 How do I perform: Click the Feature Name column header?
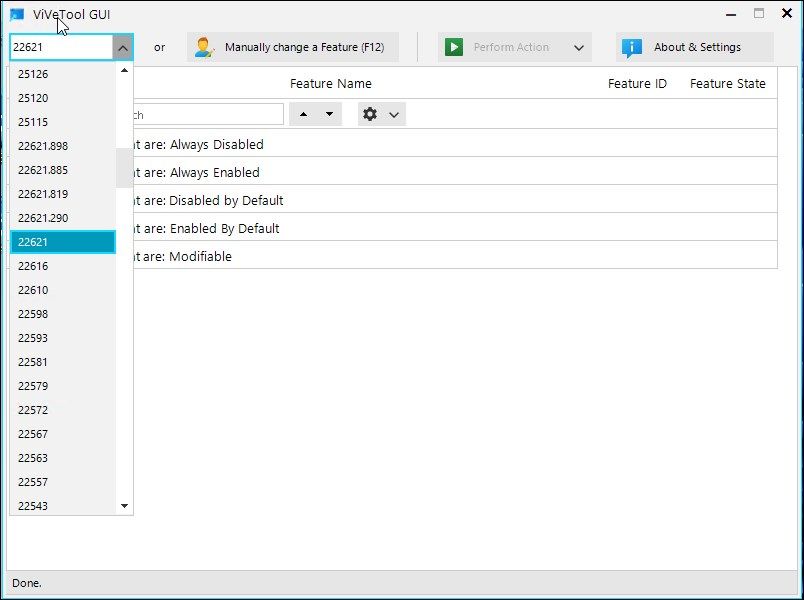(331, 83)
